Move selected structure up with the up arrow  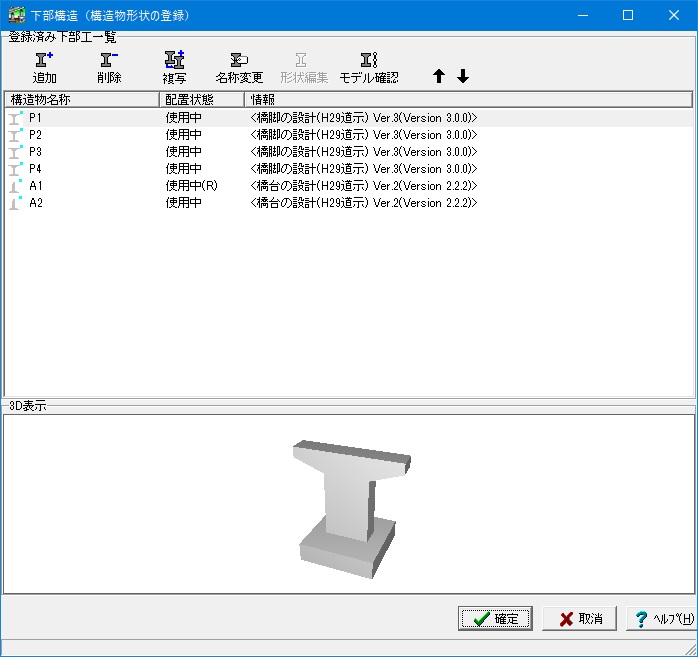pyautogui.click(x=439, y=76)
